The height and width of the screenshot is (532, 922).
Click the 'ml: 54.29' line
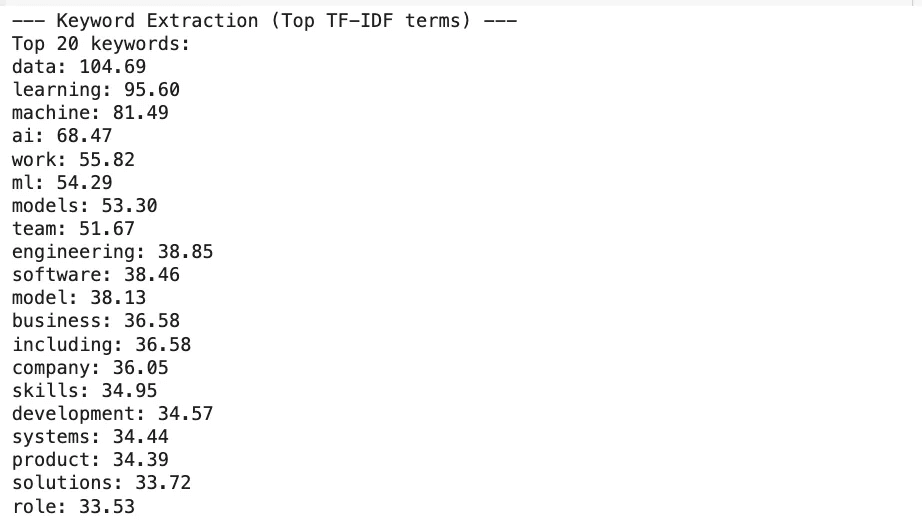62,182
